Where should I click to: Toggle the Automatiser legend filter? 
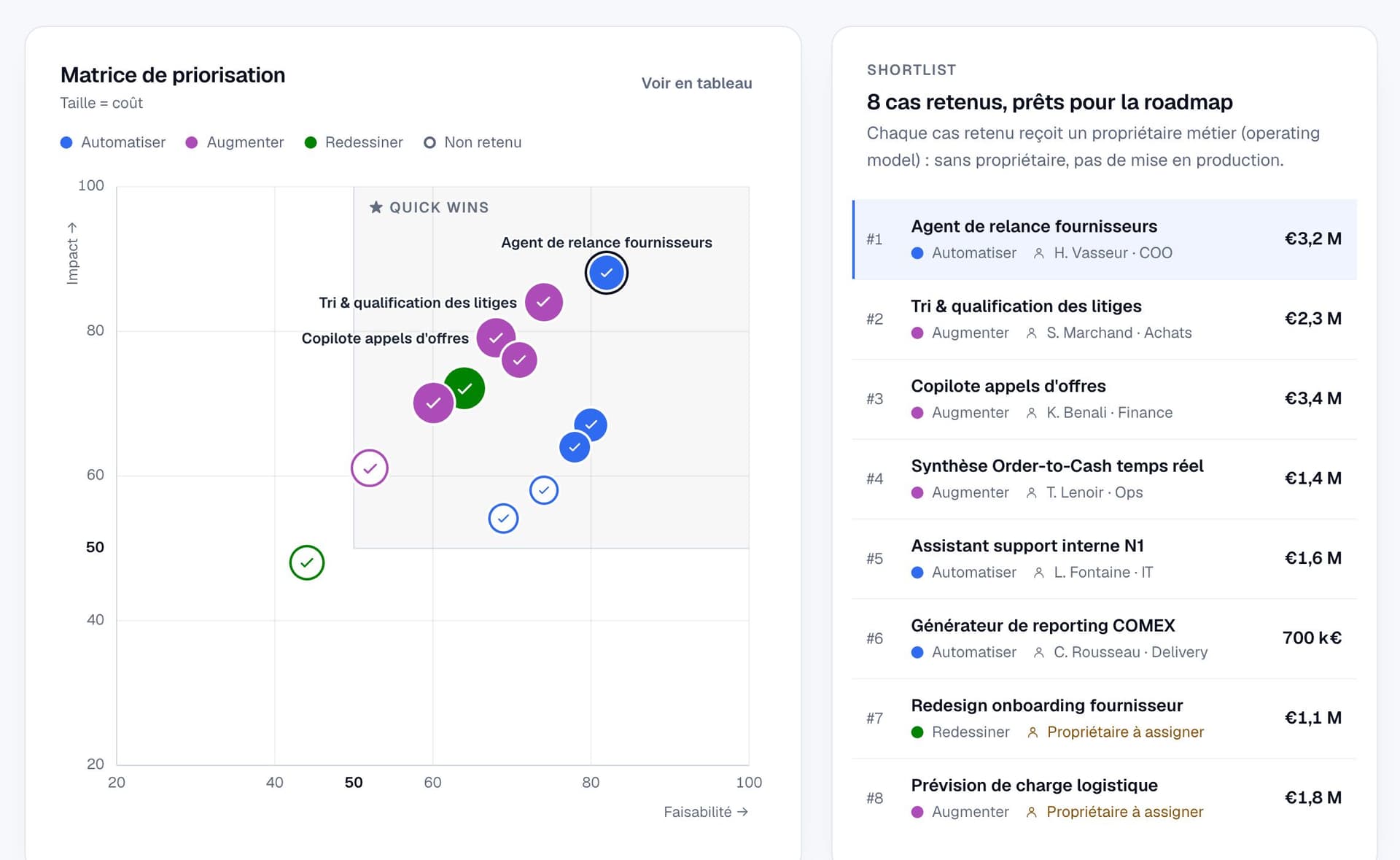(x=113, y=142)
